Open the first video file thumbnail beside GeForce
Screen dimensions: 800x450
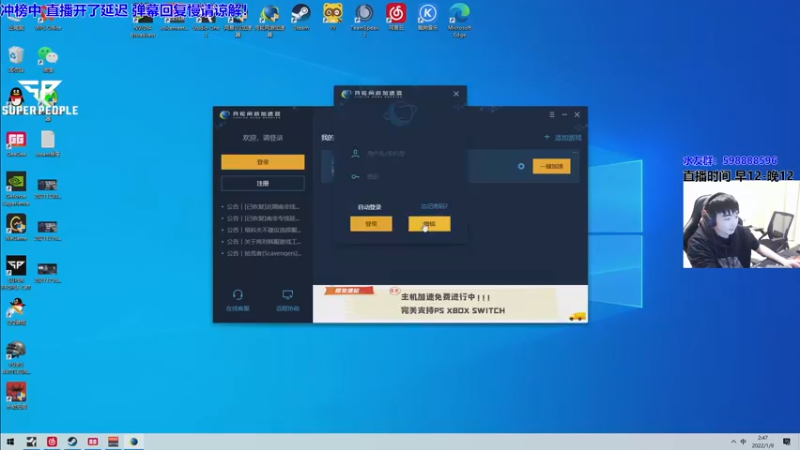47,188
